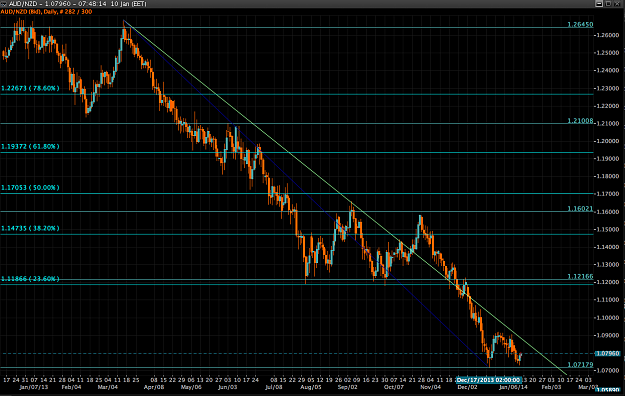625x396 pixels.
Task: Click the May/06 date label on time axis
Action: [191, 387]
